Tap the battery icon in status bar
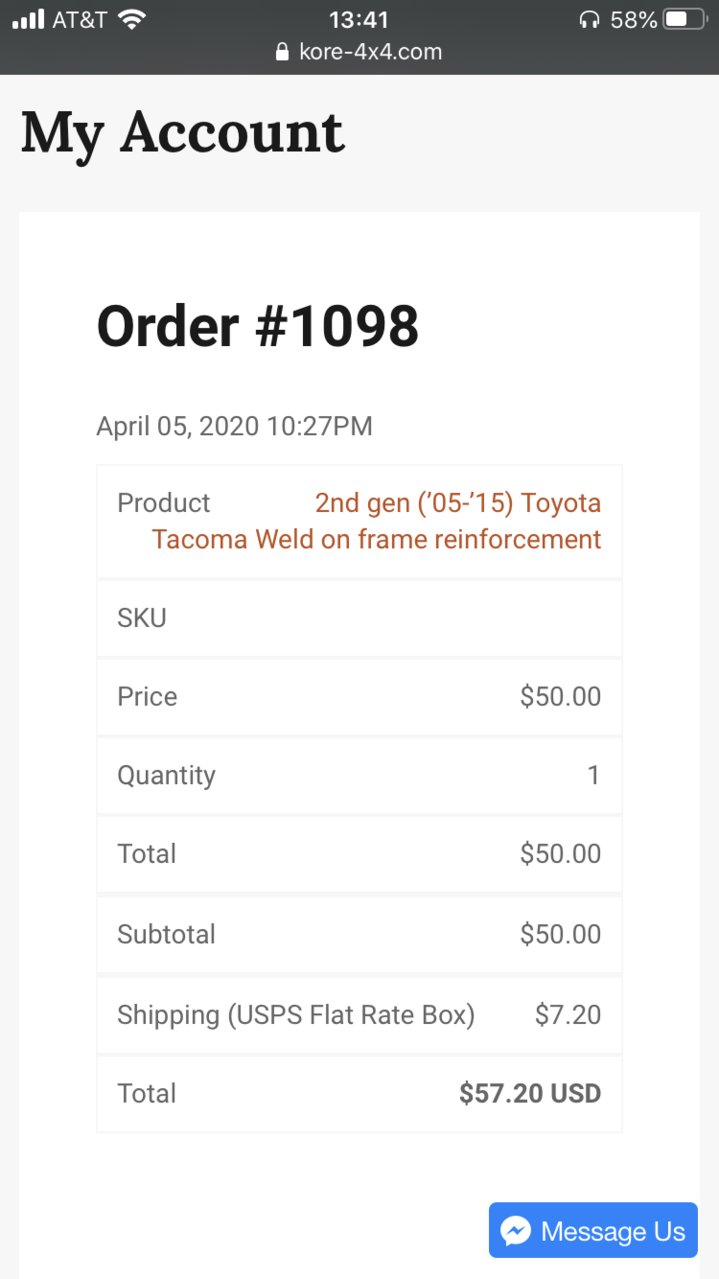Image resolution: width=719 pixels, height=1279 pixels. pyautogui.click(x=686, y=19)
